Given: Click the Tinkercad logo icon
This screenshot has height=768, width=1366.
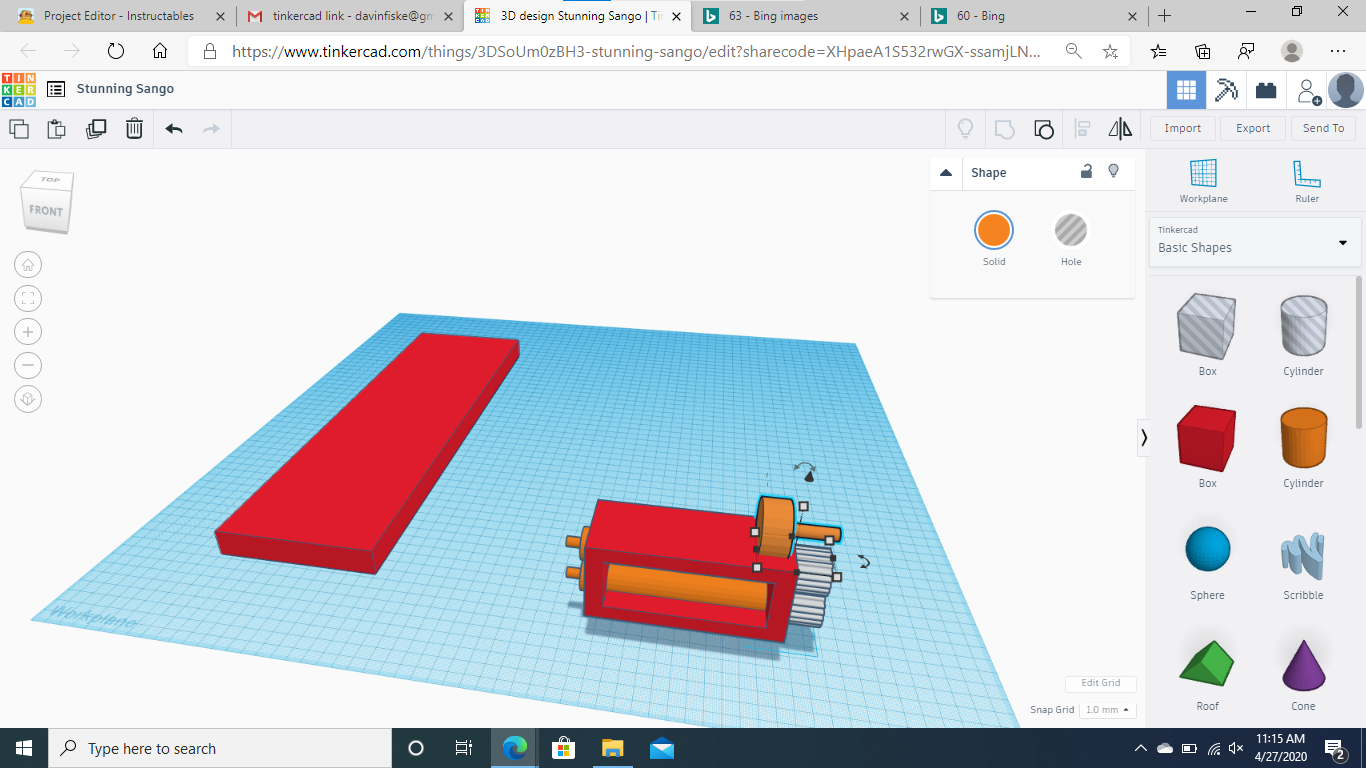Looking at the screenshot, I should pyautogui.click(x=18, y=89).
